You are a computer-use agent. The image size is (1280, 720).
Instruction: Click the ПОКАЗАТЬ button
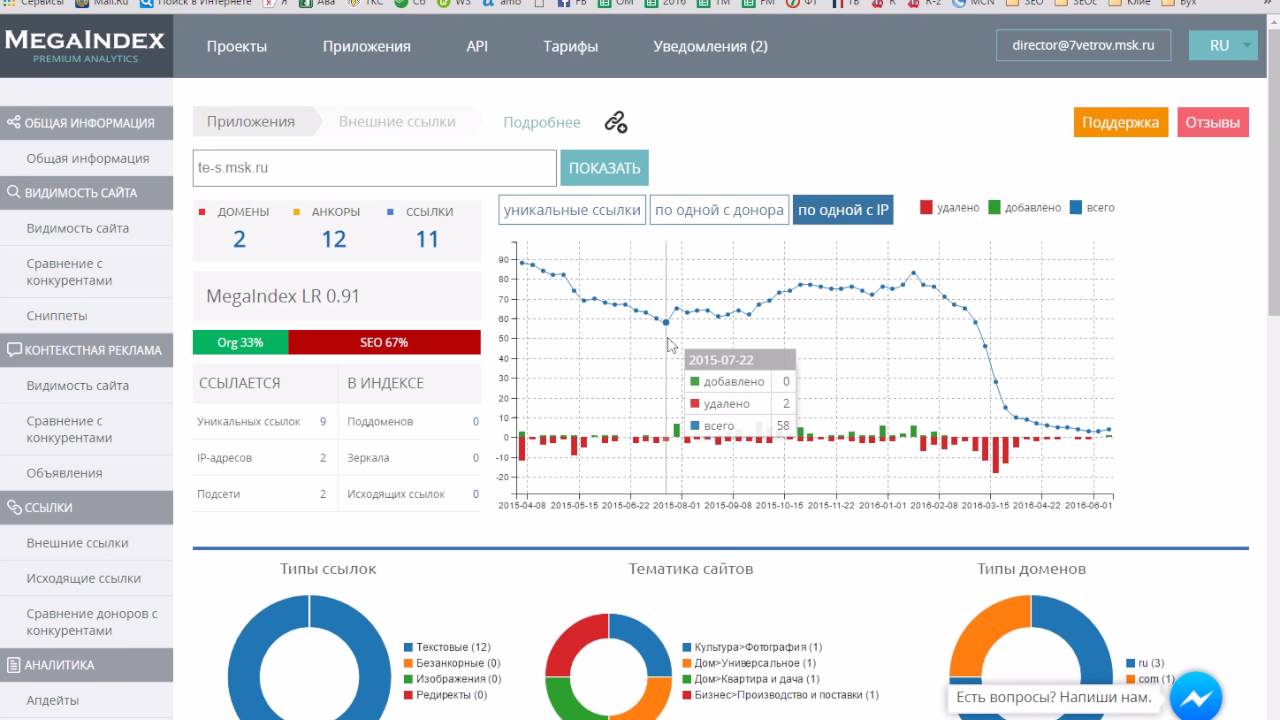tap(604, 168)
